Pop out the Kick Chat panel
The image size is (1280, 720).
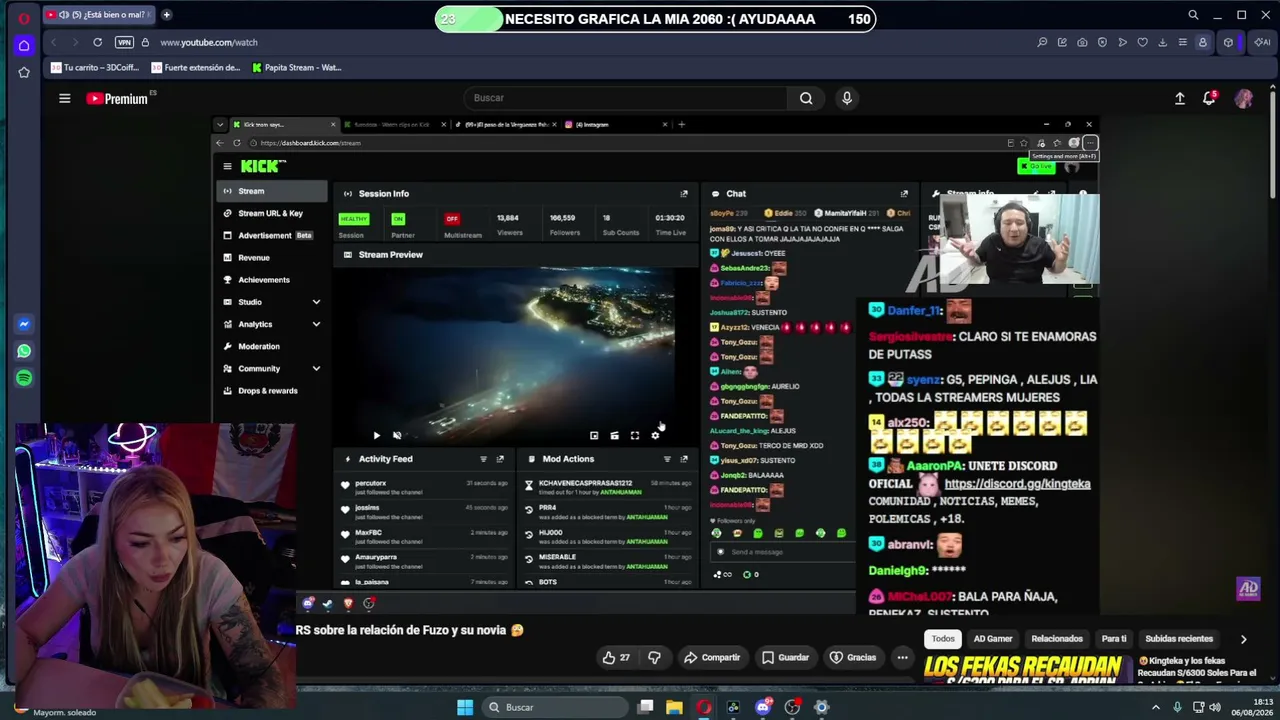pyautogui.click(x=904, y=193)
